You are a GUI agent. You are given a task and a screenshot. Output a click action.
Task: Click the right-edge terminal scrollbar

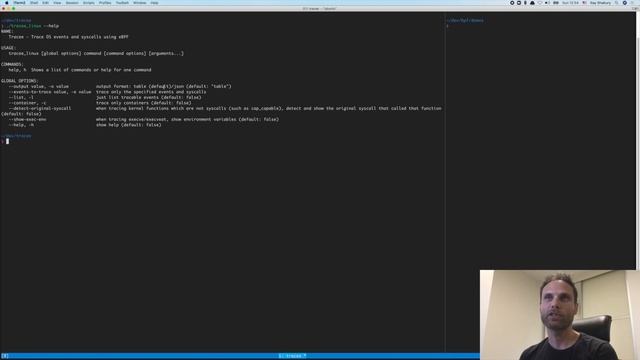638,141
